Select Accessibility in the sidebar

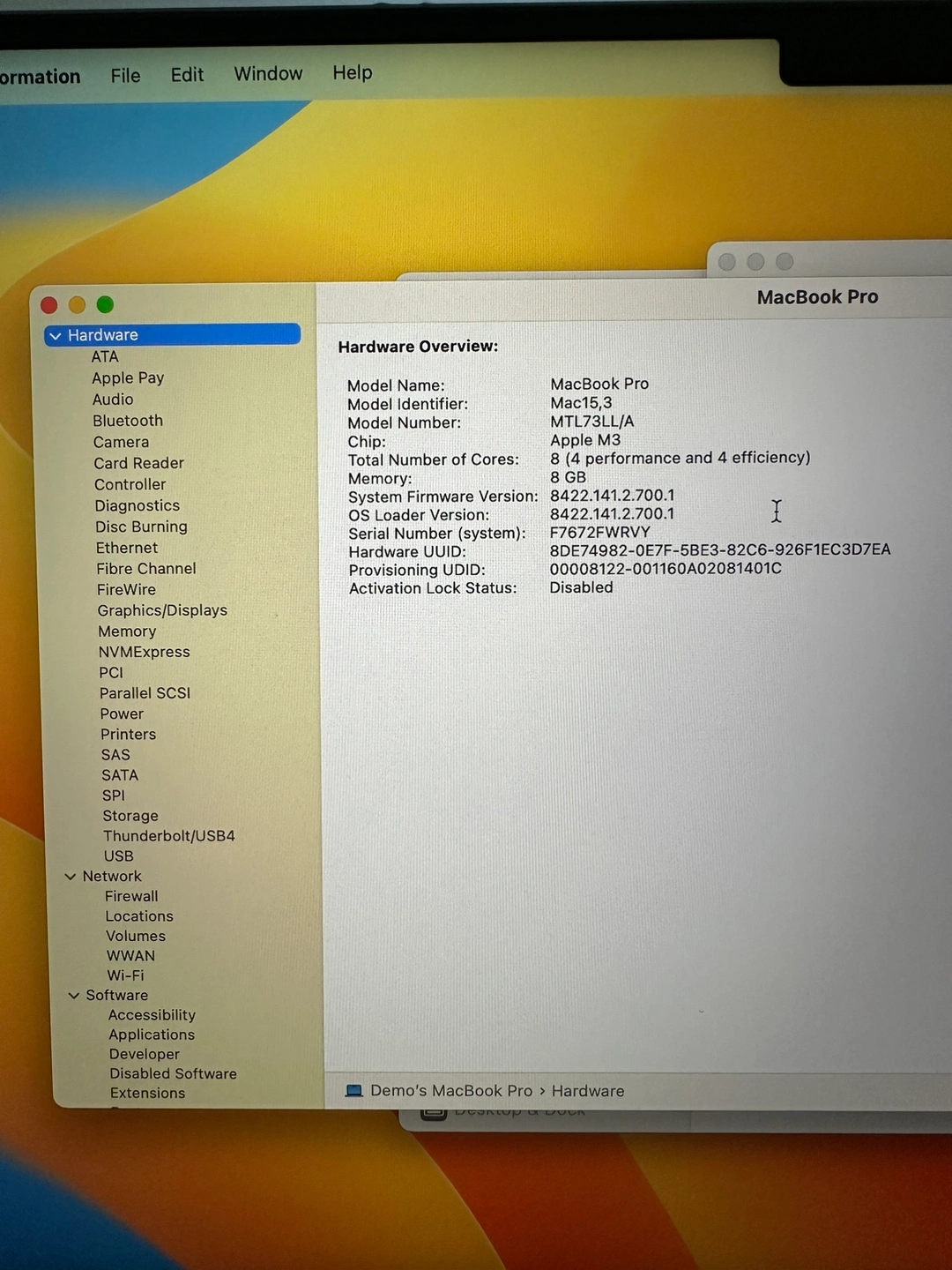click(152, 1015)
